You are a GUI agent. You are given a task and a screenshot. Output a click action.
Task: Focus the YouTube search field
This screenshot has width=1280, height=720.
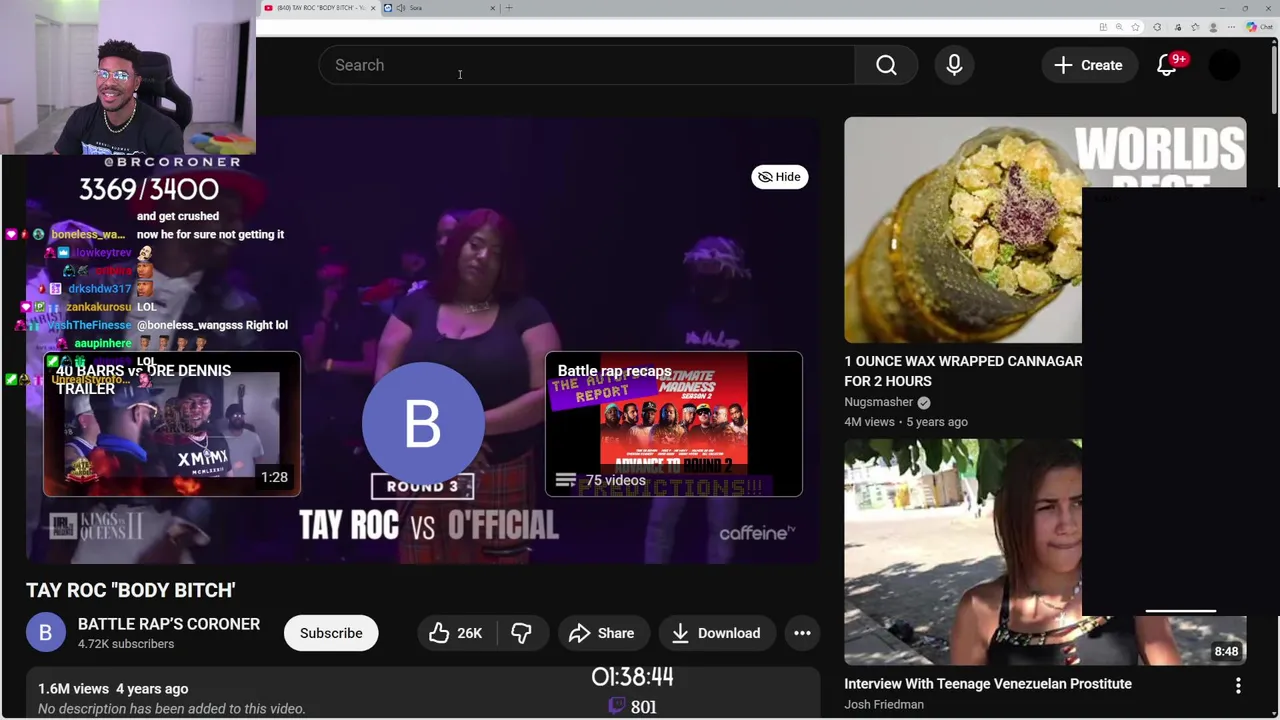(587, 65)
